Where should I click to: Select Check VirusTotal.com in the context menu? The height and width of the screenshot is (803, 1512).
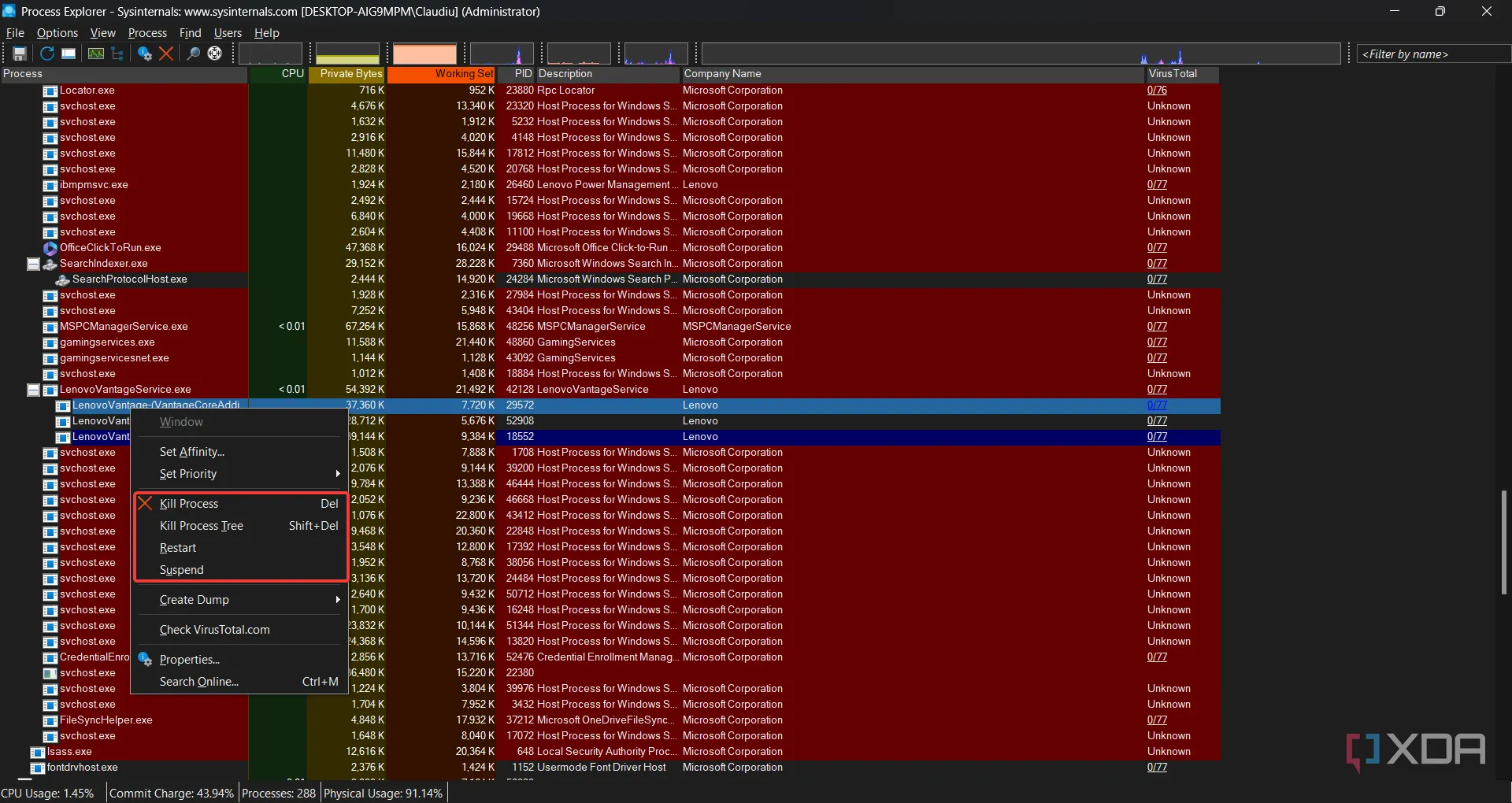[240, 630]
